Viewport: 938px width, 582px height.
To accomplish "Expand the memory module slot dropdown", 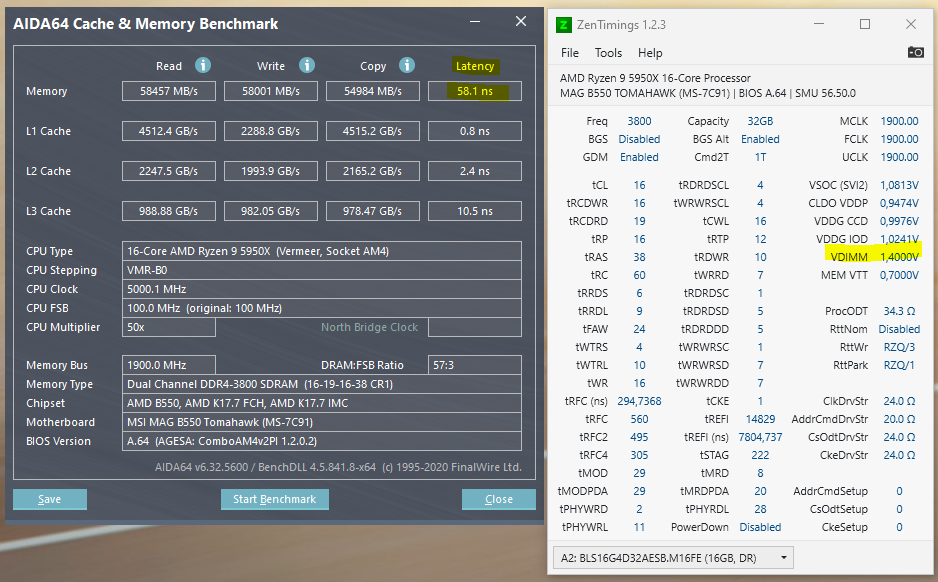I will pos(674,557).
